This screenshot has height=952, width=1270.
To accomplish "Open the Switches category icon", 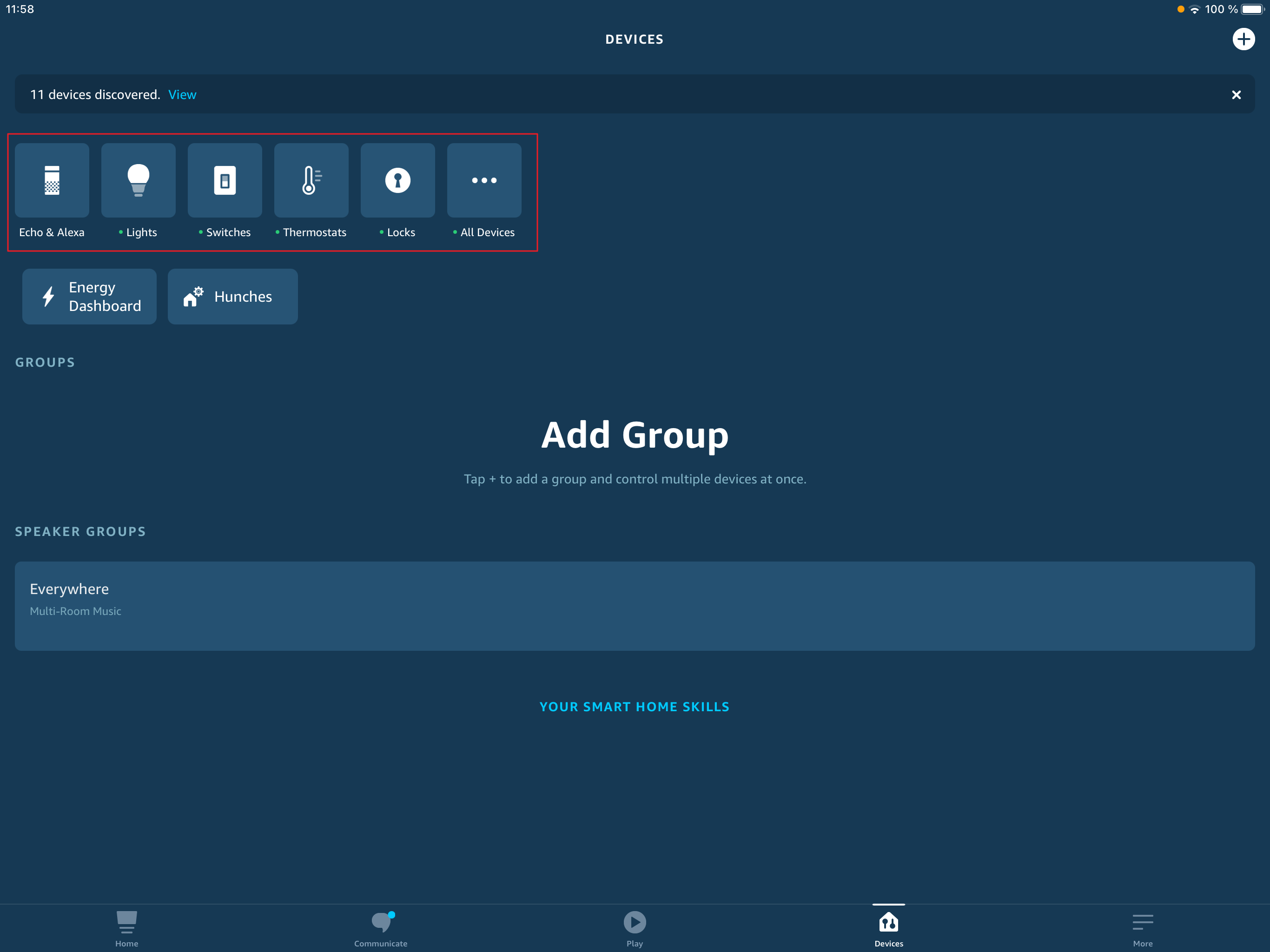I will pos(225,180).
